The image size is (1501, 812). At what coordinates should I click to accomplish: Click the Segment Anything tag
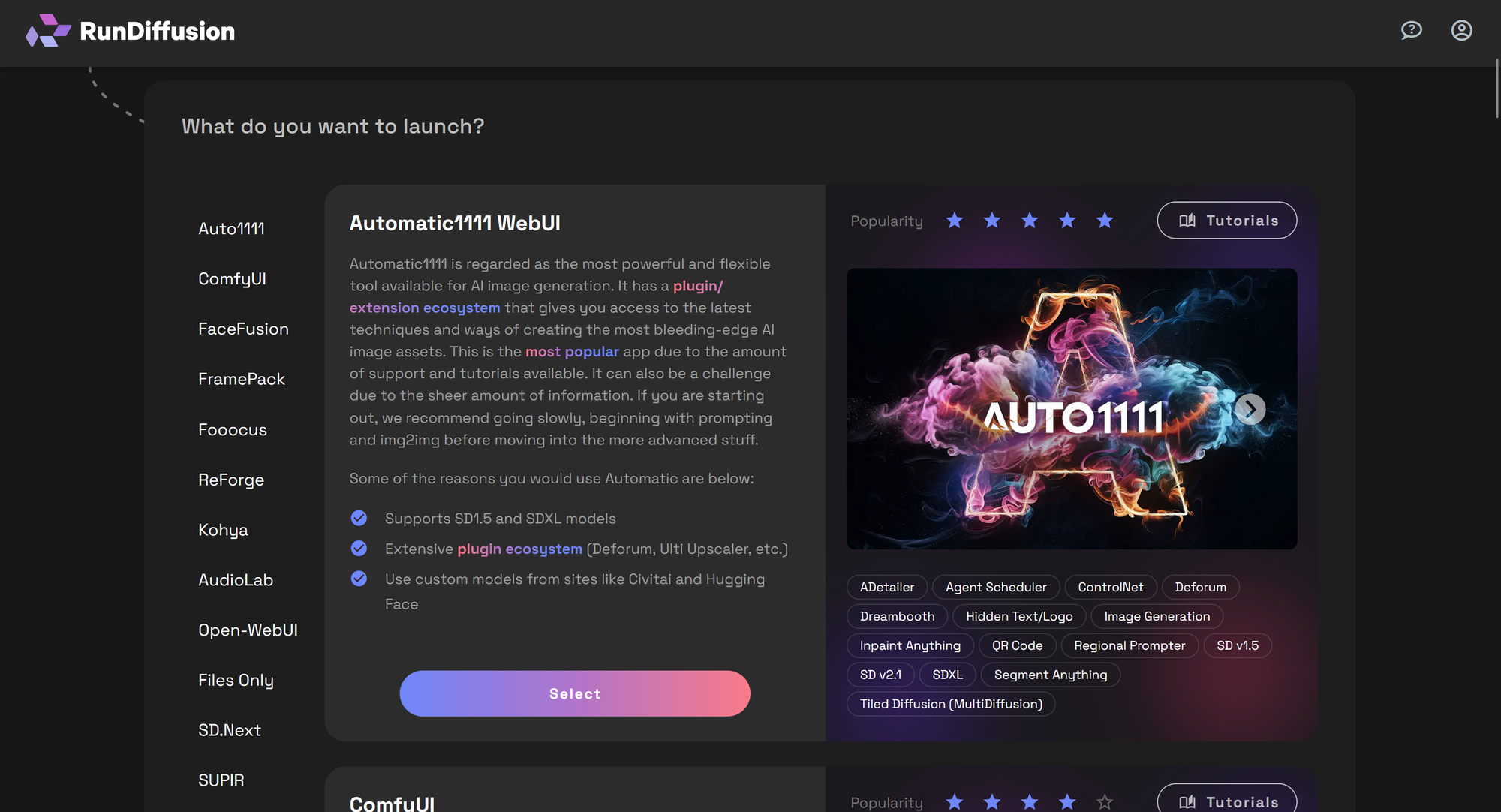1051,675
